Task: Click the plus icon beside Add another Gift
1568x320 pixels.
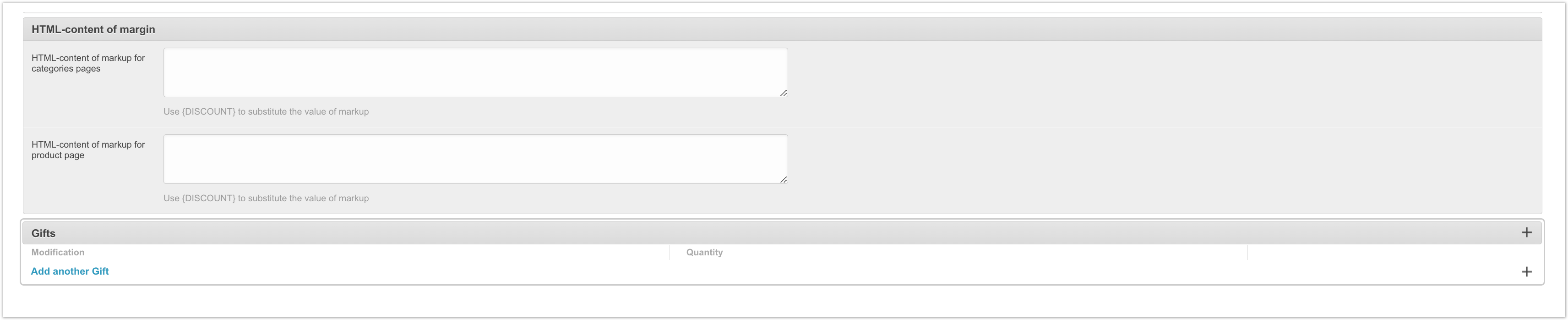Action: pos(1526,272)
